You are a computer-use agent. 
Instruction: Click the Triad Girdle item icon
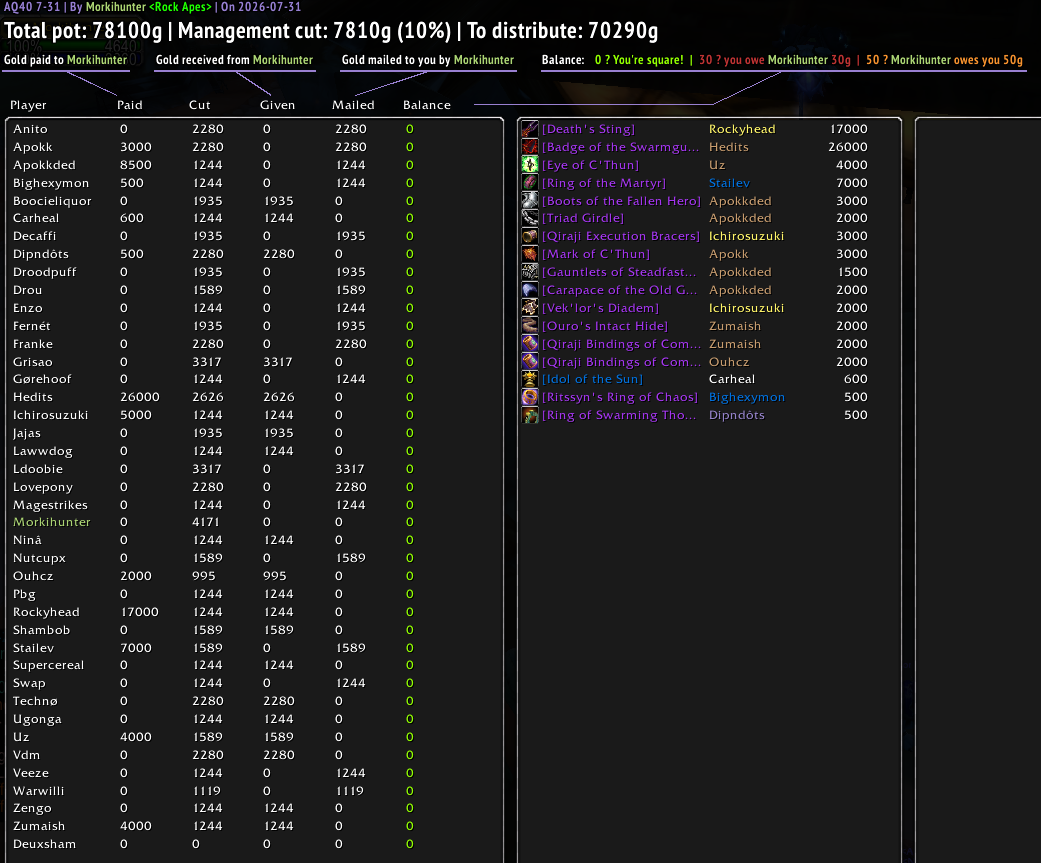click(530, 218)
